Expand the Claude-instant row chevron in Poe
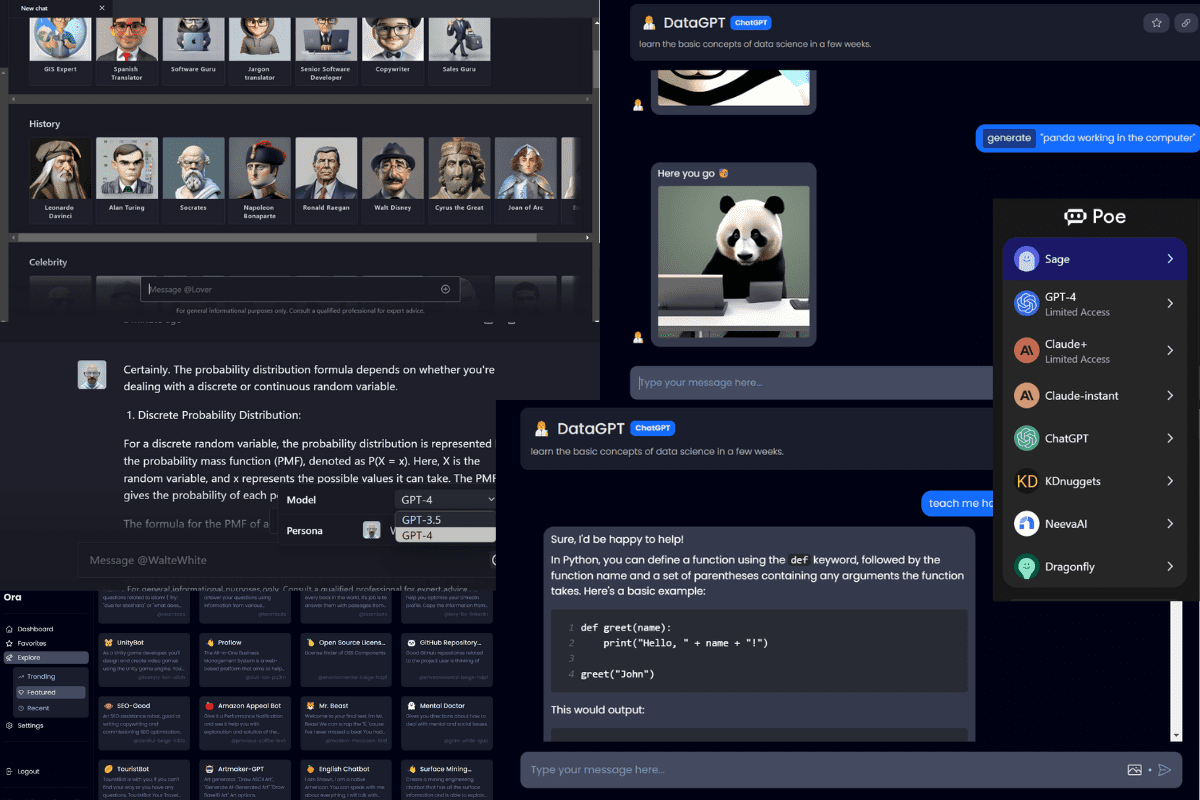The image size is (1200, 800). coord(1170,395)
